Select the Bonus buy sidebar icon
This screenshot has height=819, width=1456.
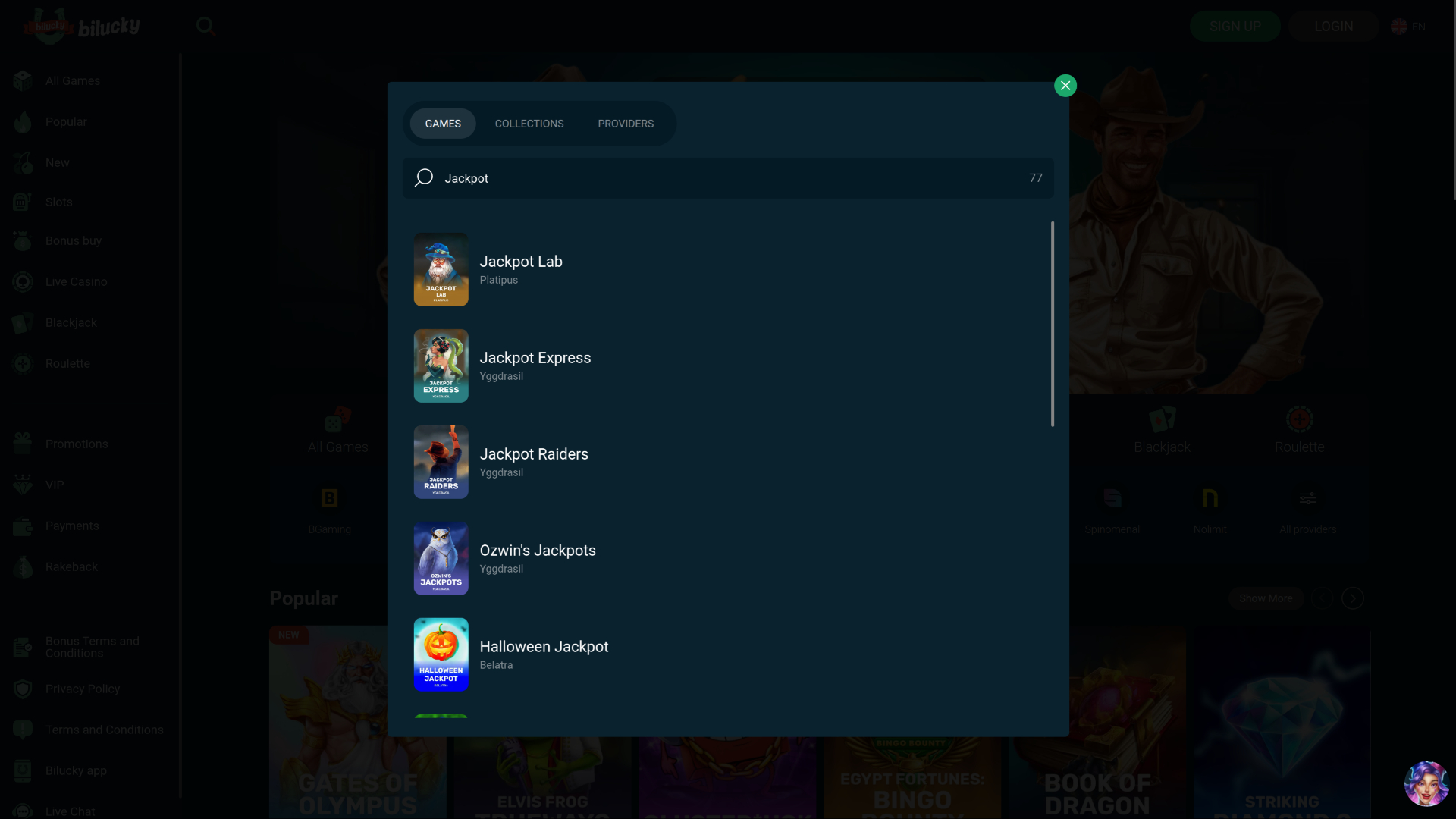coord(23,240)
